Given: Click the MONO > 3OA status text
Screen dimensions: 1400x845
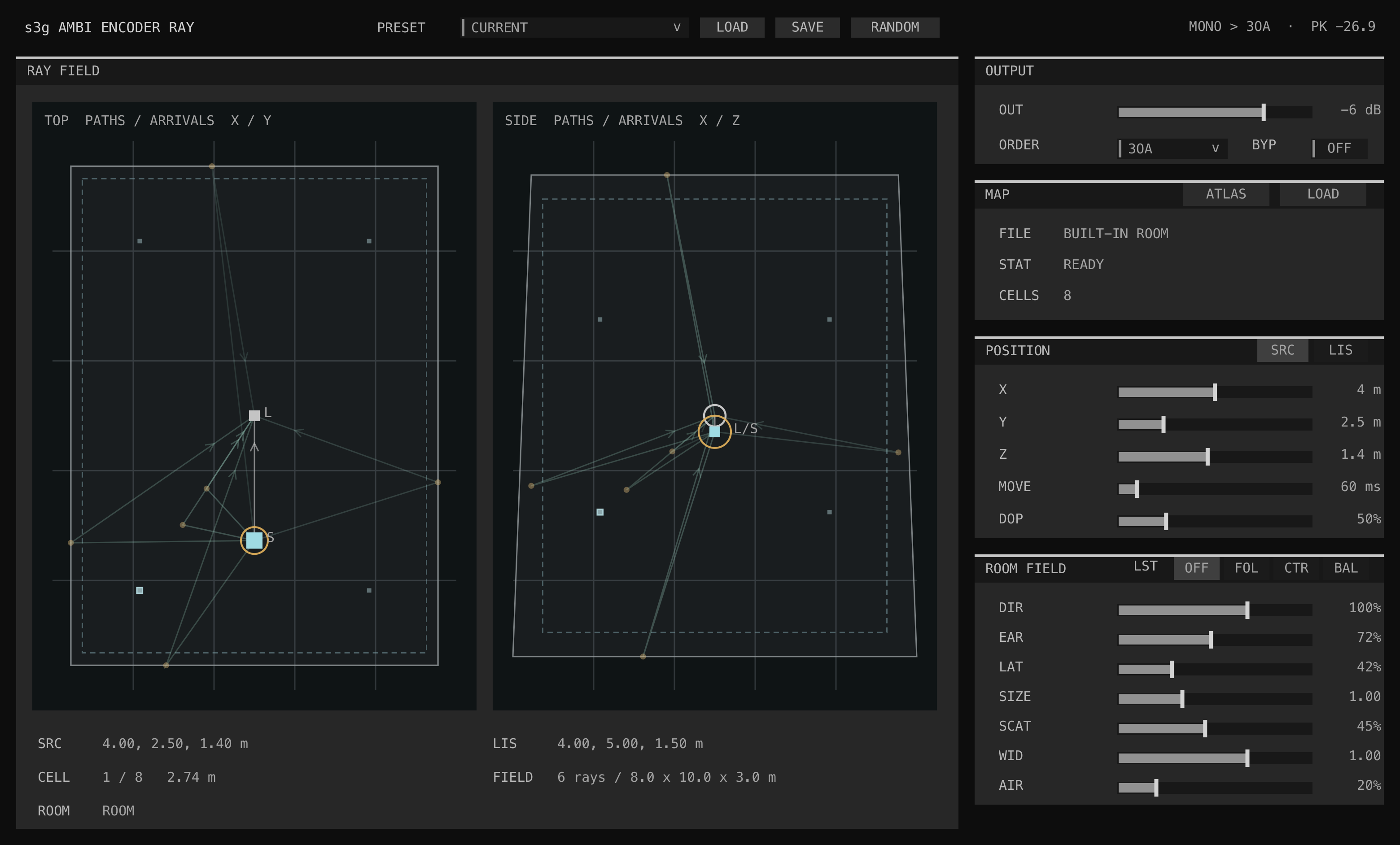Looking at the screenshot, I should (1229, 27).
